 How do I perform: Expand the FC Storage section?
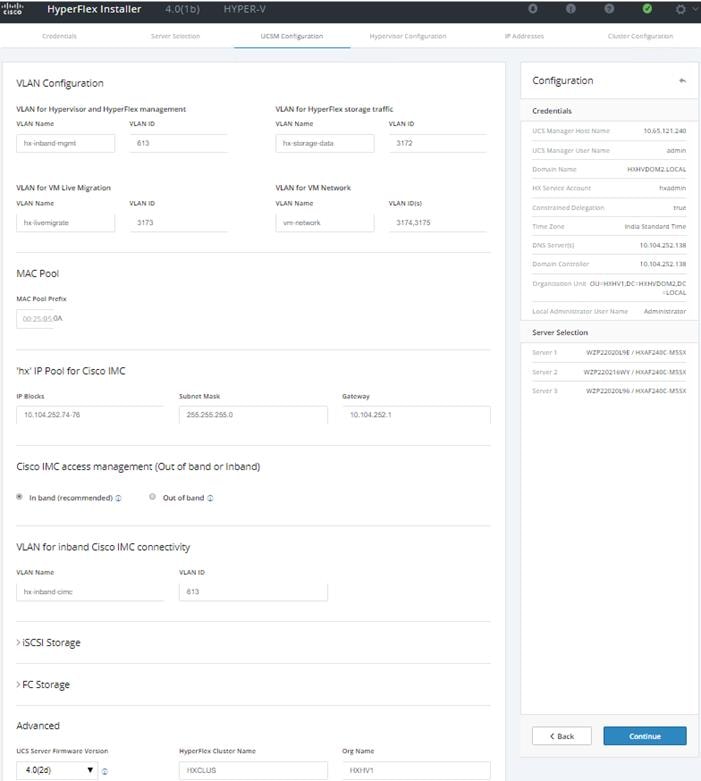coord(43,684)
